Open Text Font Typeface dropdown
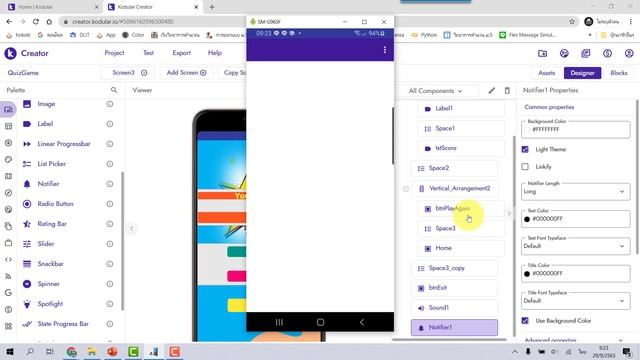Screen dimensions: 640x360 (x=576, y=246)
